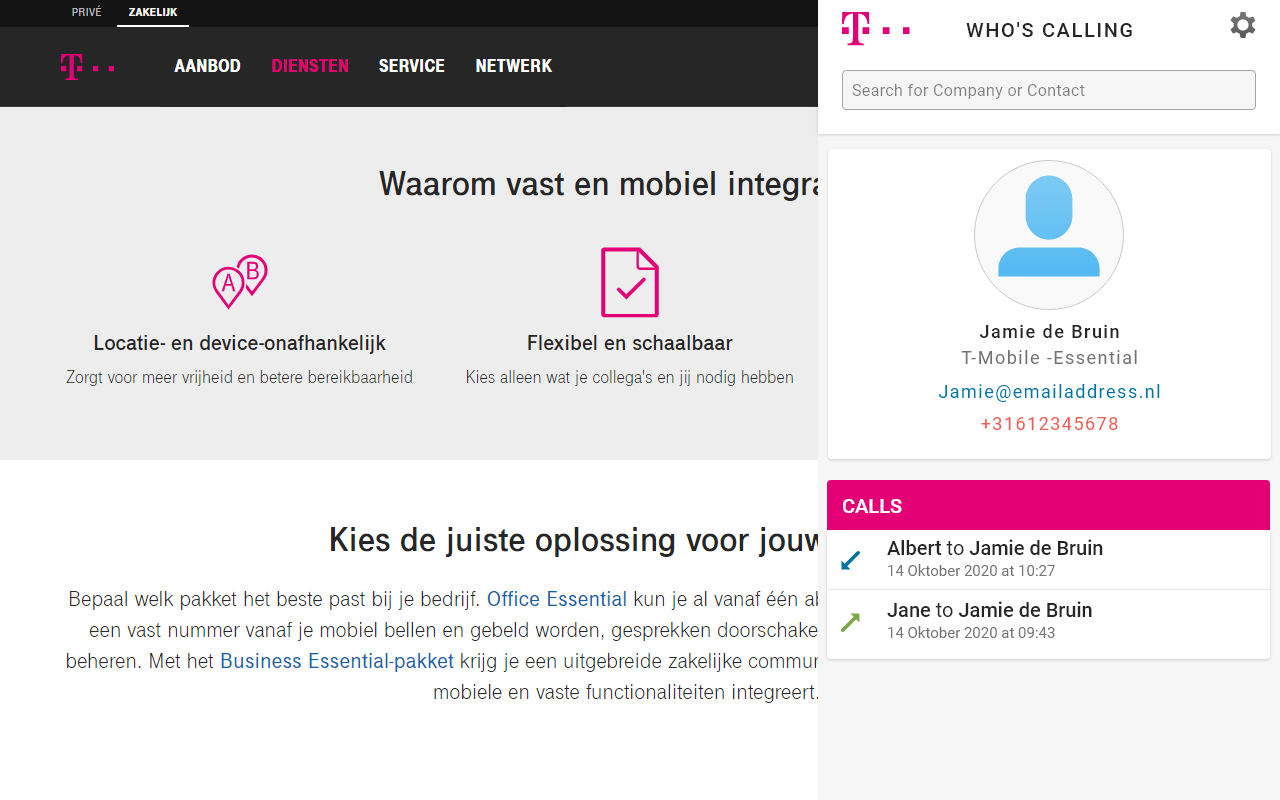
Task: Click the T-Mobile -Essential company label
Action: pyautogui.click(x=1050, y=358)
